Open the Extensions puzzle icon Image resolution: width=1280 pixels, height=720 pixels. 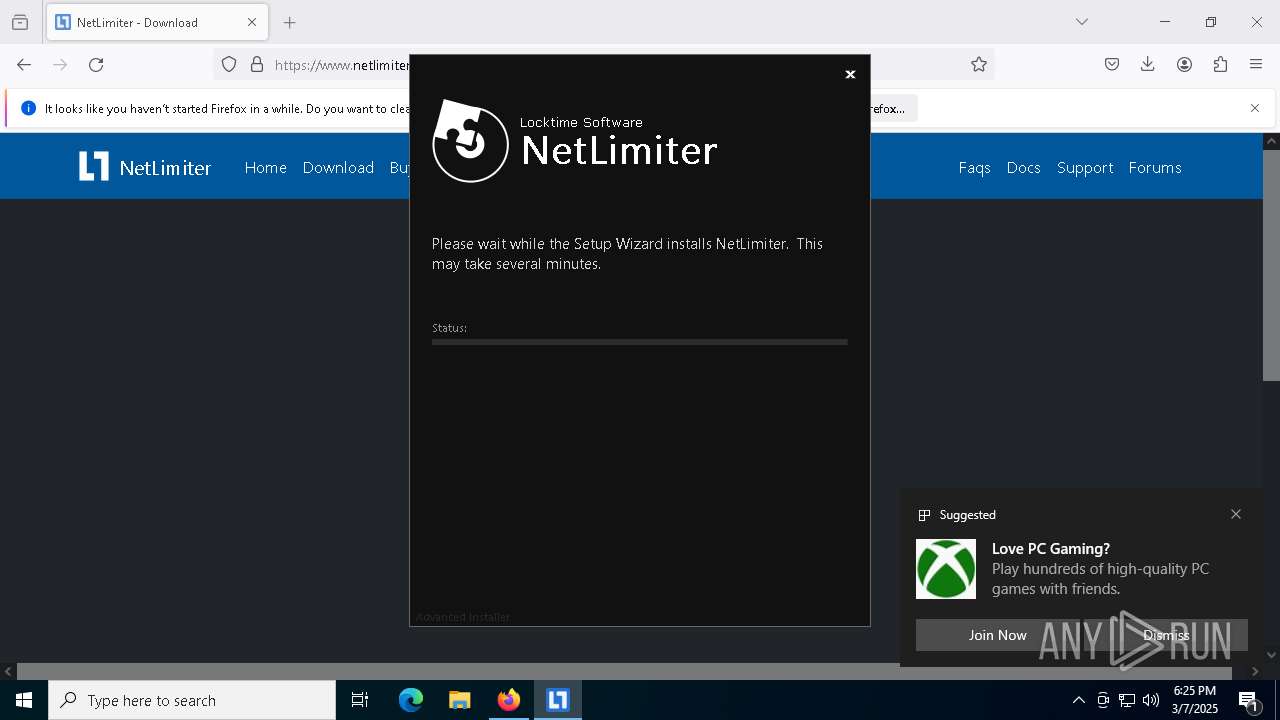[x=1220, y=65]
